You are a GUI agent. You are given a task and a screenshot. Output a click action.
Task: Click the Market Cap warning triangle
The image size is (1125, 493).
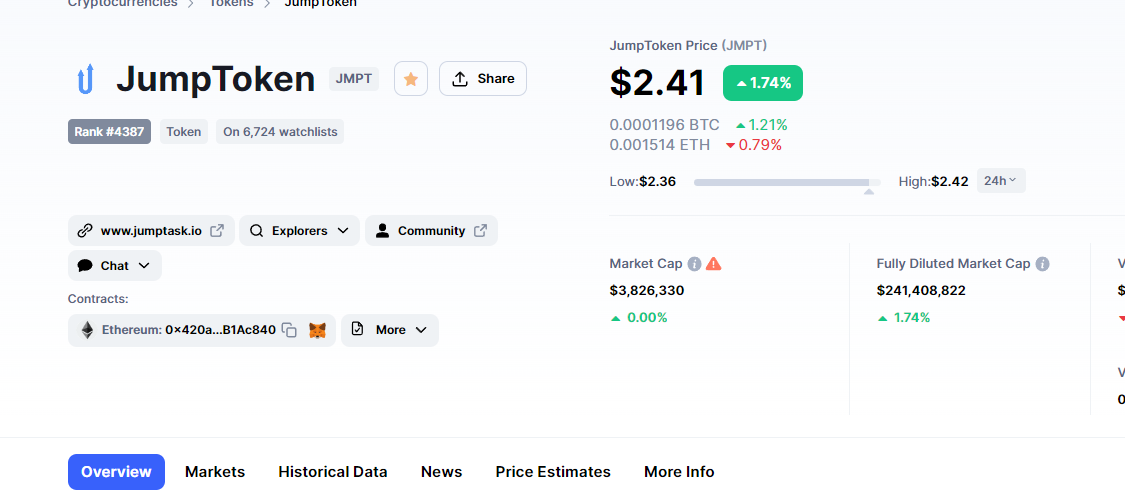713,264
